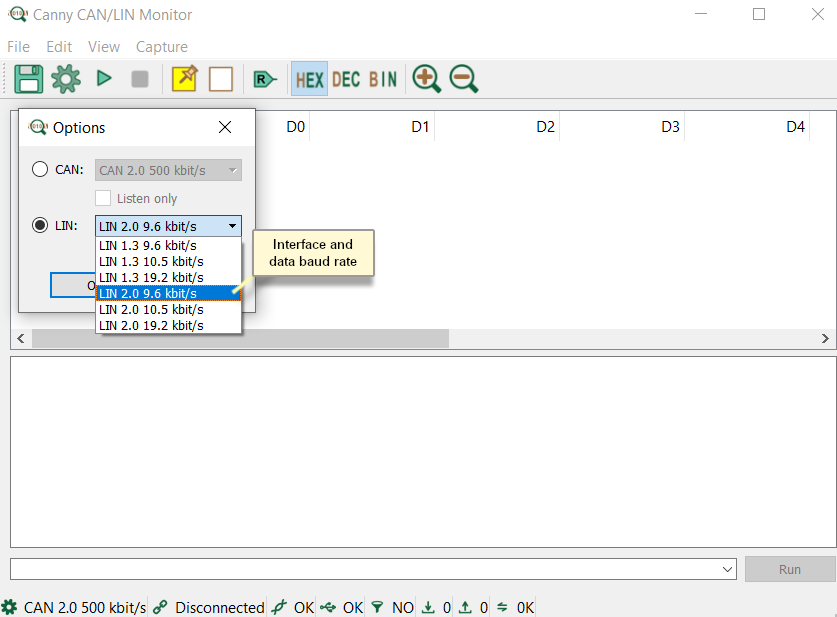Click the status bar gear icon

tap(9, 607)
